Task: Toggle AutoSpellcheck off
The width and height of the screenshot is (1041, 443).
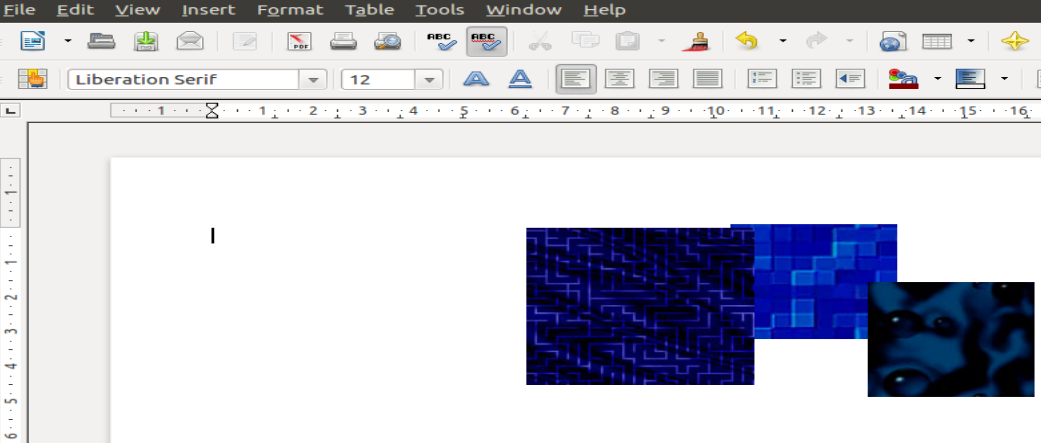Action: [x=487, y=41]
